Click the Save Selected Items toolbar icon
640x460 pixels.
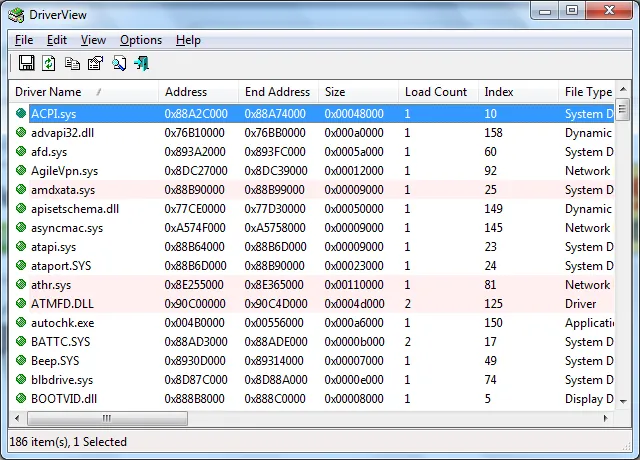tap(27, 63)
